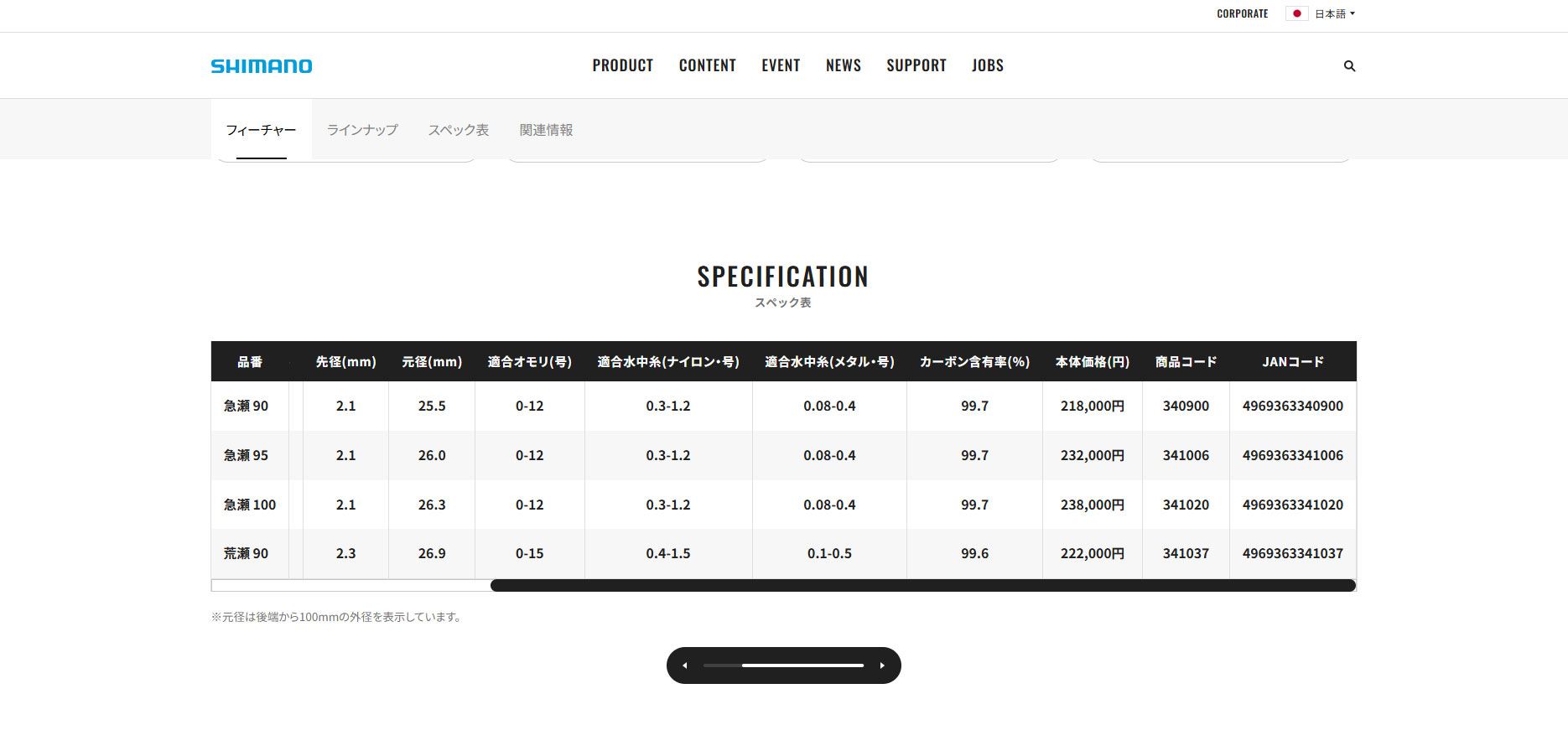The height and width of the screenshot is (756, 1568).
Task: Click the 26.9 base diameter value
Action: 432,553
